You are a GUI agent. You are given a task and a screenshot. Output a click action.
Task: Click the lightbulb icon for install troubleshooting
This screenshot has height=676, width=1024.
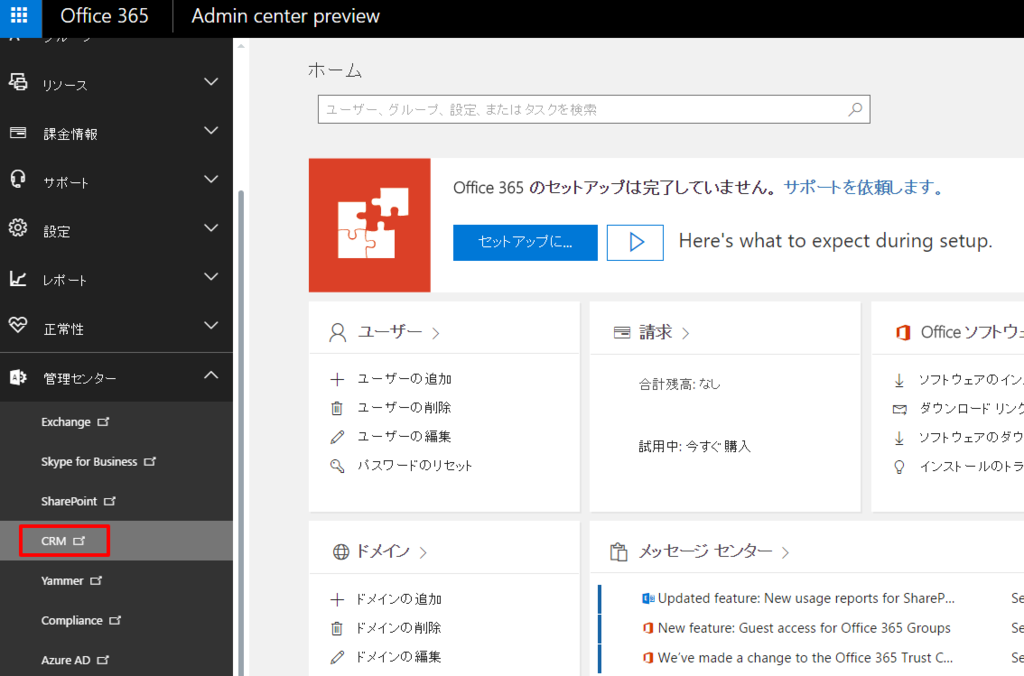pyautogui.click(x=899, y=466)
